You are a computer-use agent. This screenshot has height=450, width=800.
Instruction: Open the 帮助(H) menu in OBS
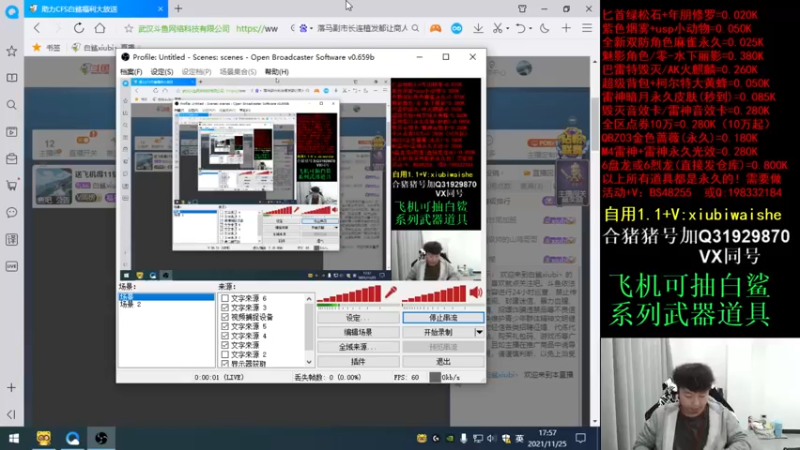pos(277,72)
